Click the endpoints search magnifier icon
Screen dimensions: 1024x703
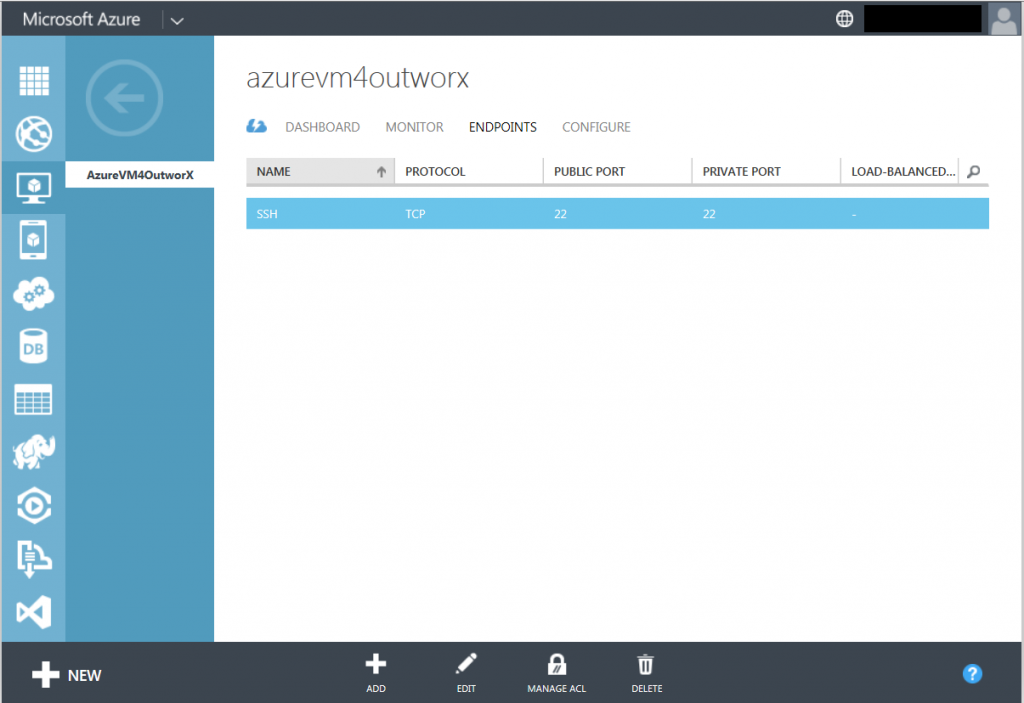(x=973, y=171)
